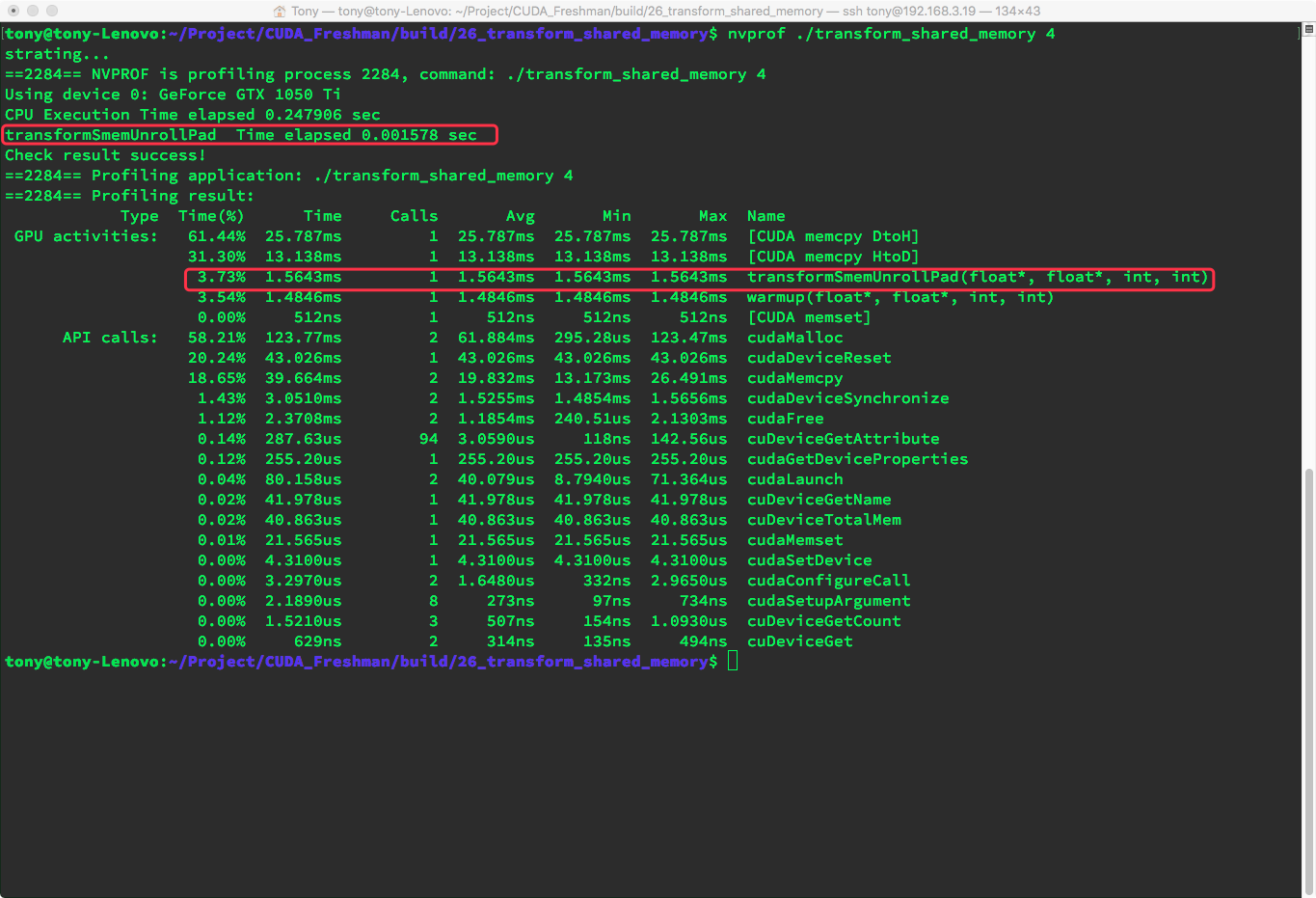The height and width of the screenshot is (898, 1316).
Task: Click the 'Time(%)' column header
Action: pyautogui.click(x=211, y=216)
